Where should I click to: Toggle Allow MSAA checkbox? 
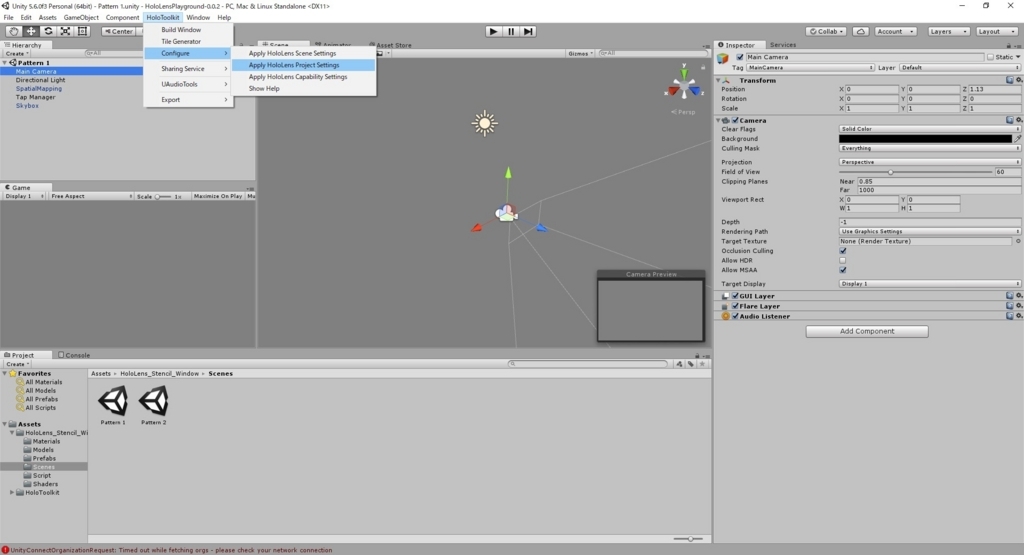point(842,270)
